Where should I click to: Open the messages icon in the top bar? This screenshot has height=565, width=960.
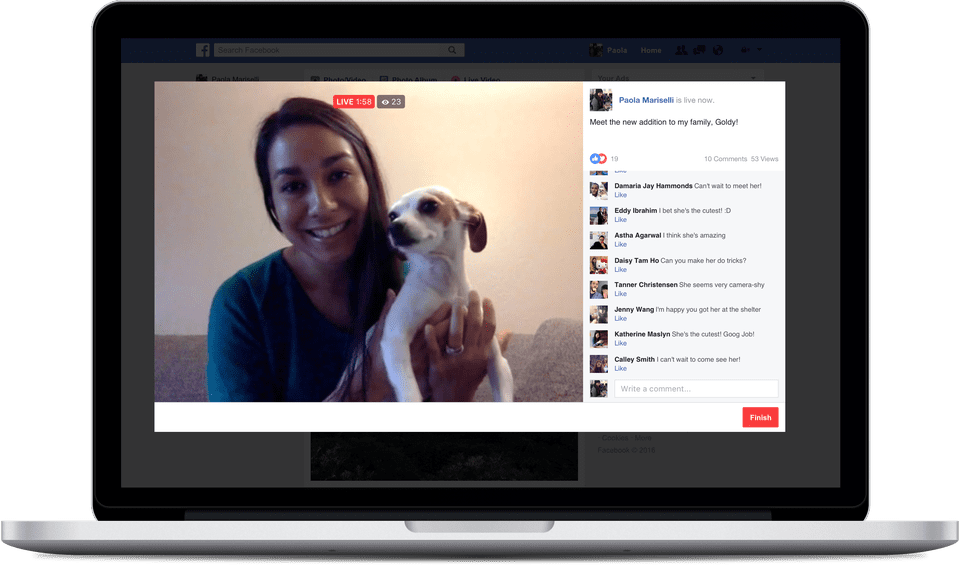click(x=699, y=50)
